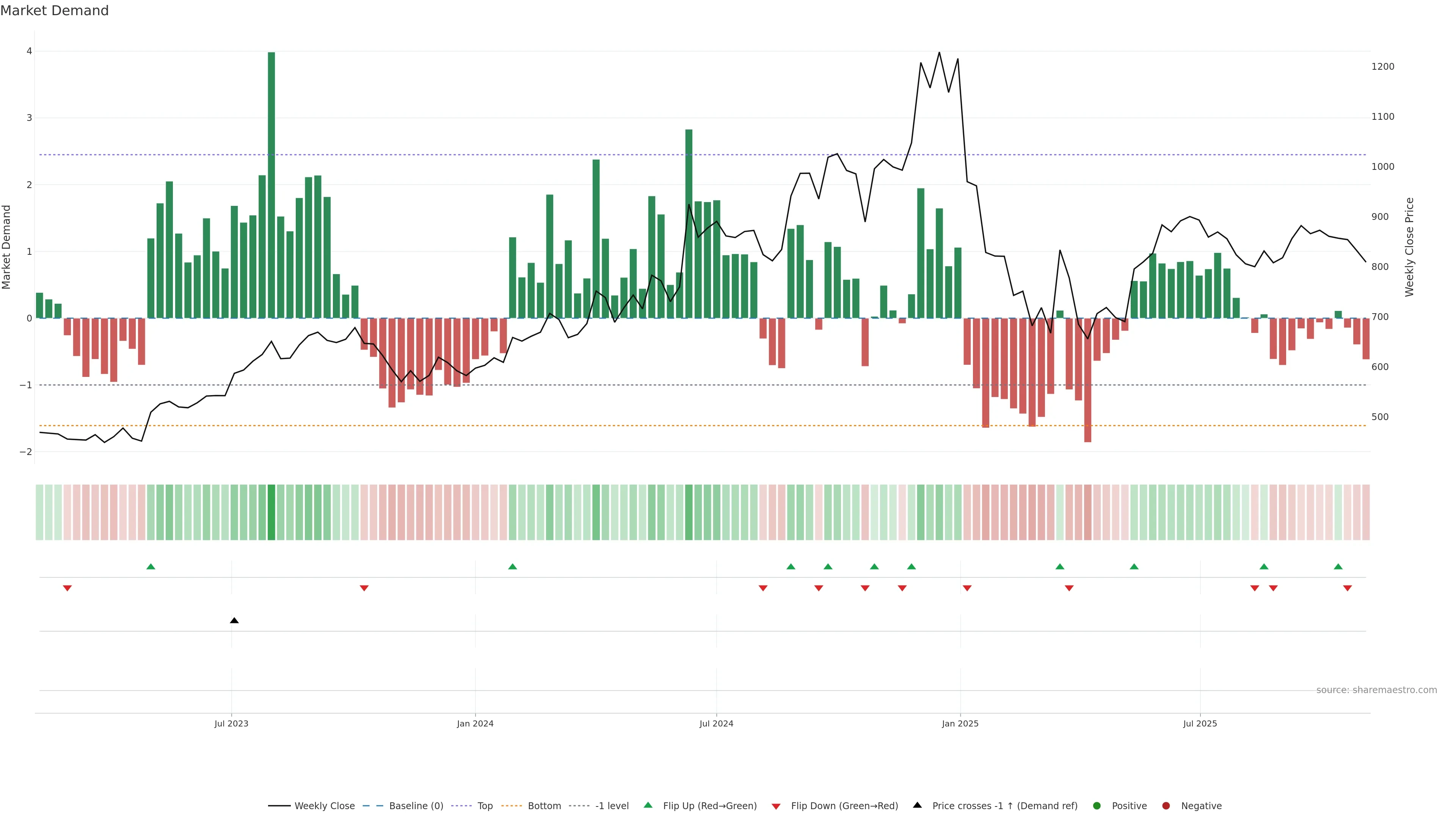This screenshot has height=819, width=1456.
Task: Click Flip Down marker at Jan 2025
Action: [x=967, y=588]
